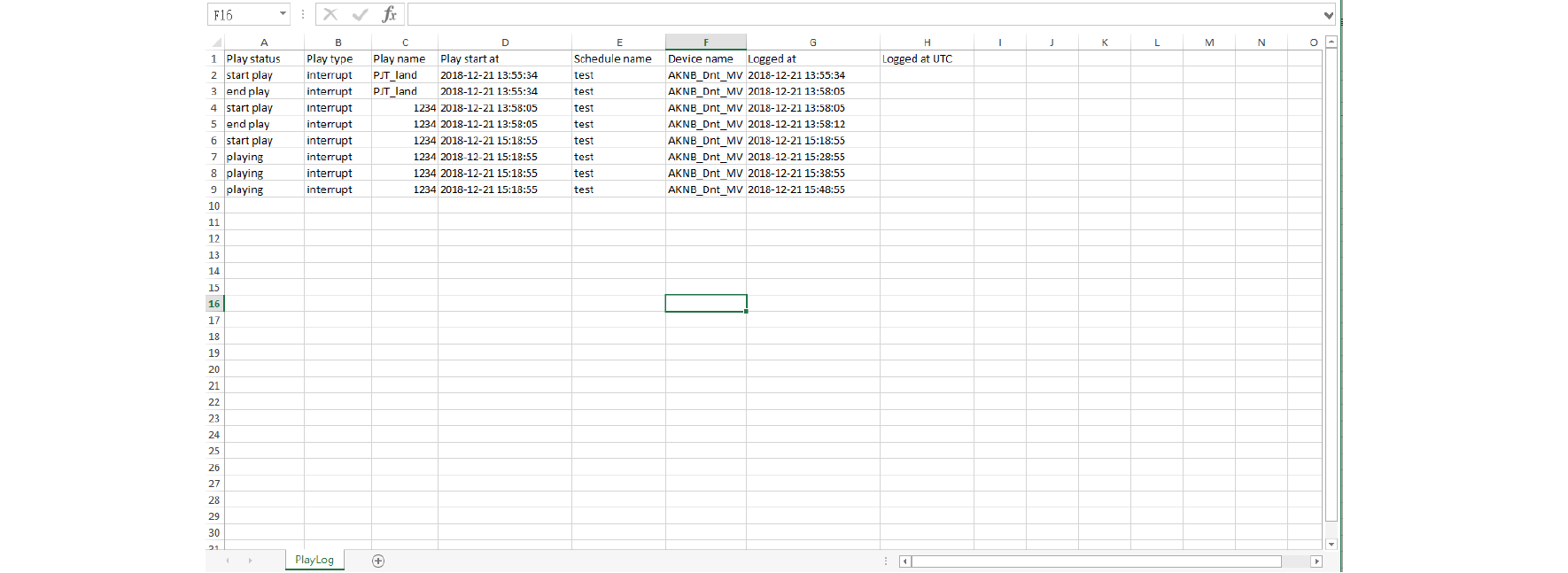The height and width of the screenshot is (573, 1568).
Task: Select row 9 header
Action: tap(213, 190)
